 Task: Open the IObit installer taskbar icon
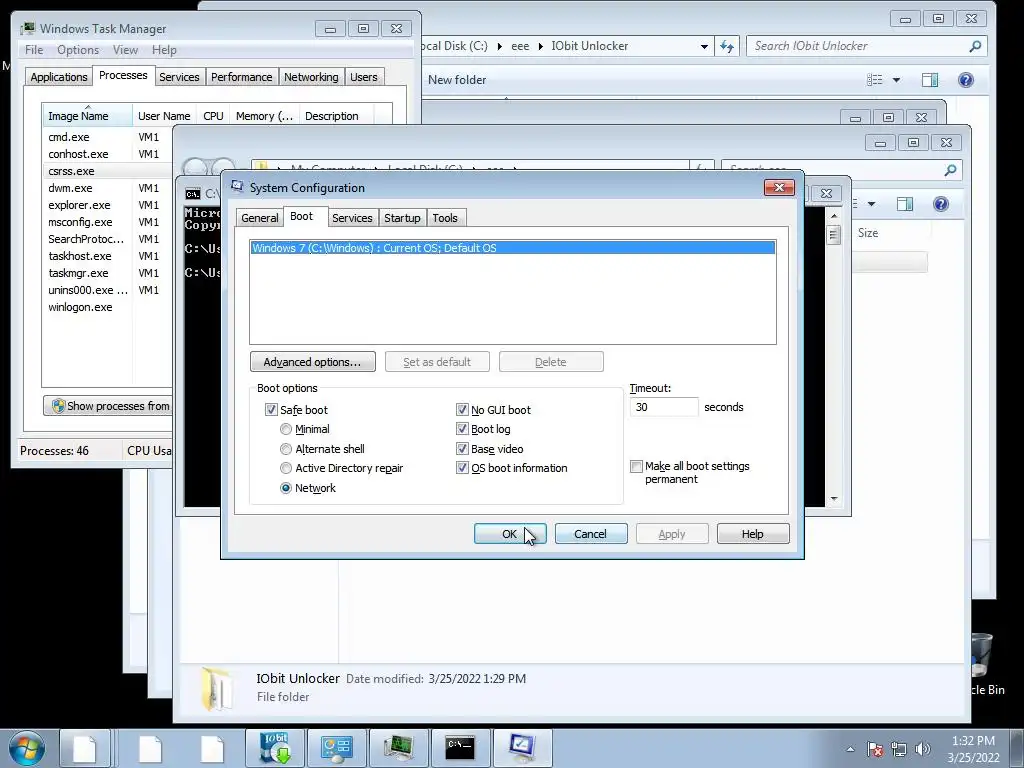tap(274, 748)
